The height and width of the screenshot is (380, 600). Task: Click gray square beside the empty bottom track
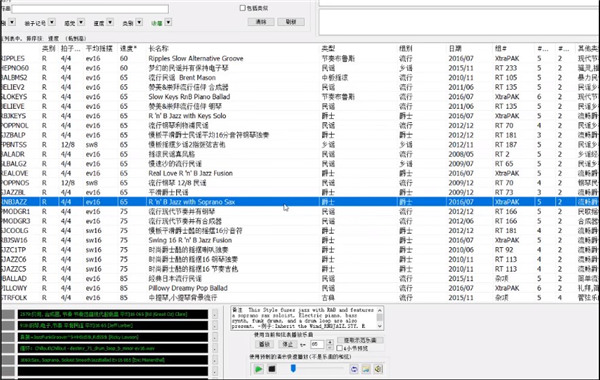point(8,371)
